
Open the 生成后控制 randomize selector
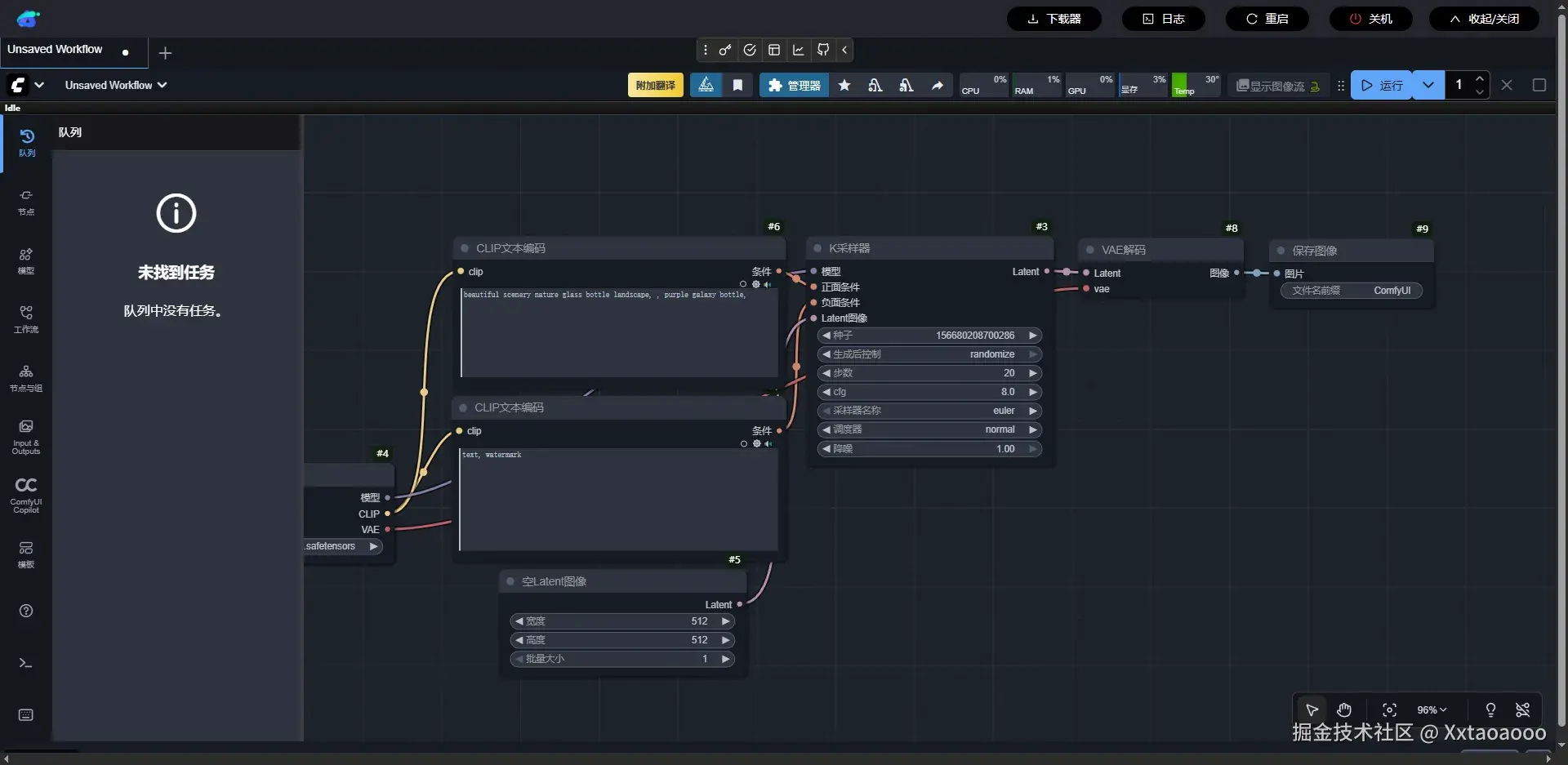pyautogui.click(x=929, y=354)
